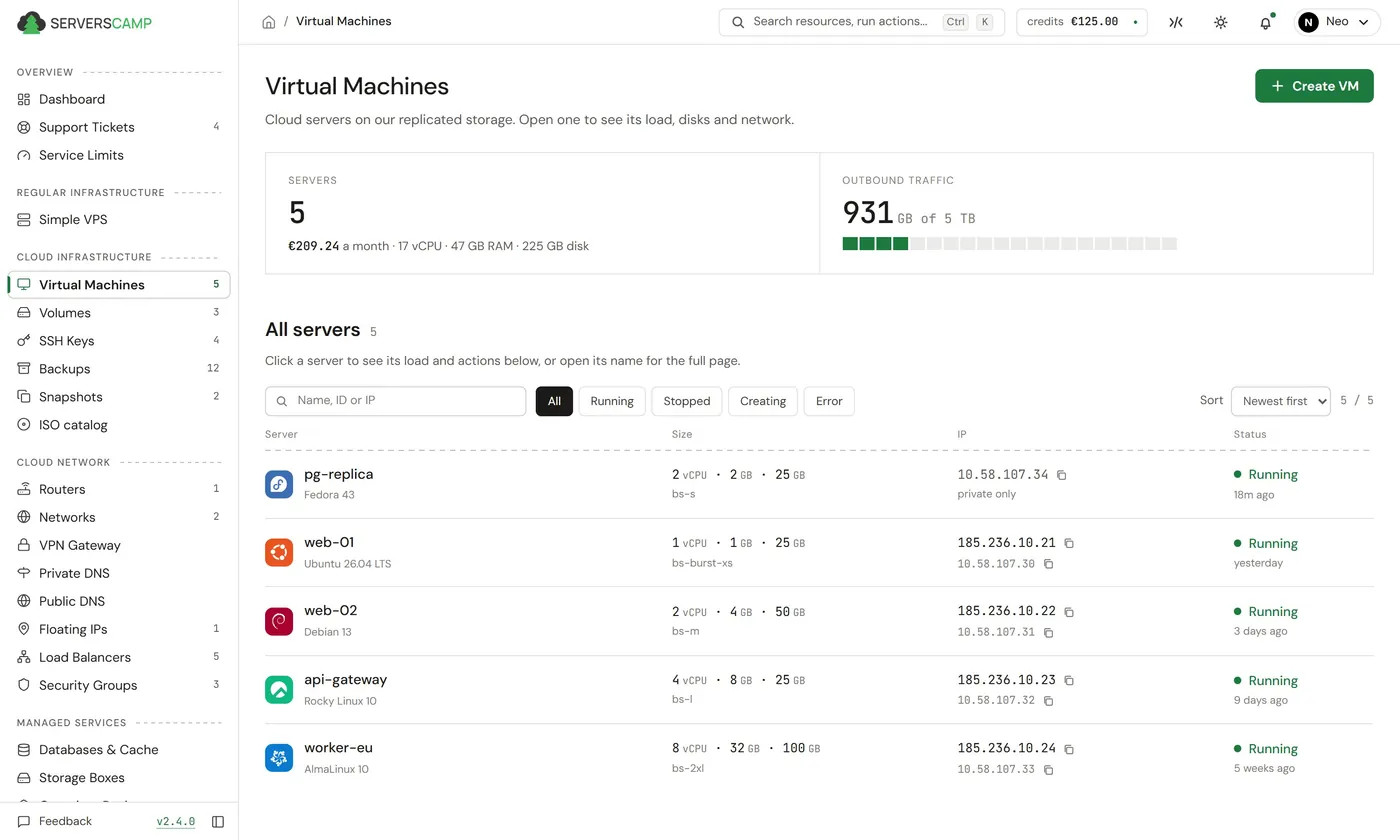
Task: Click the Debian icon of web-02
Action: point(279,621)
